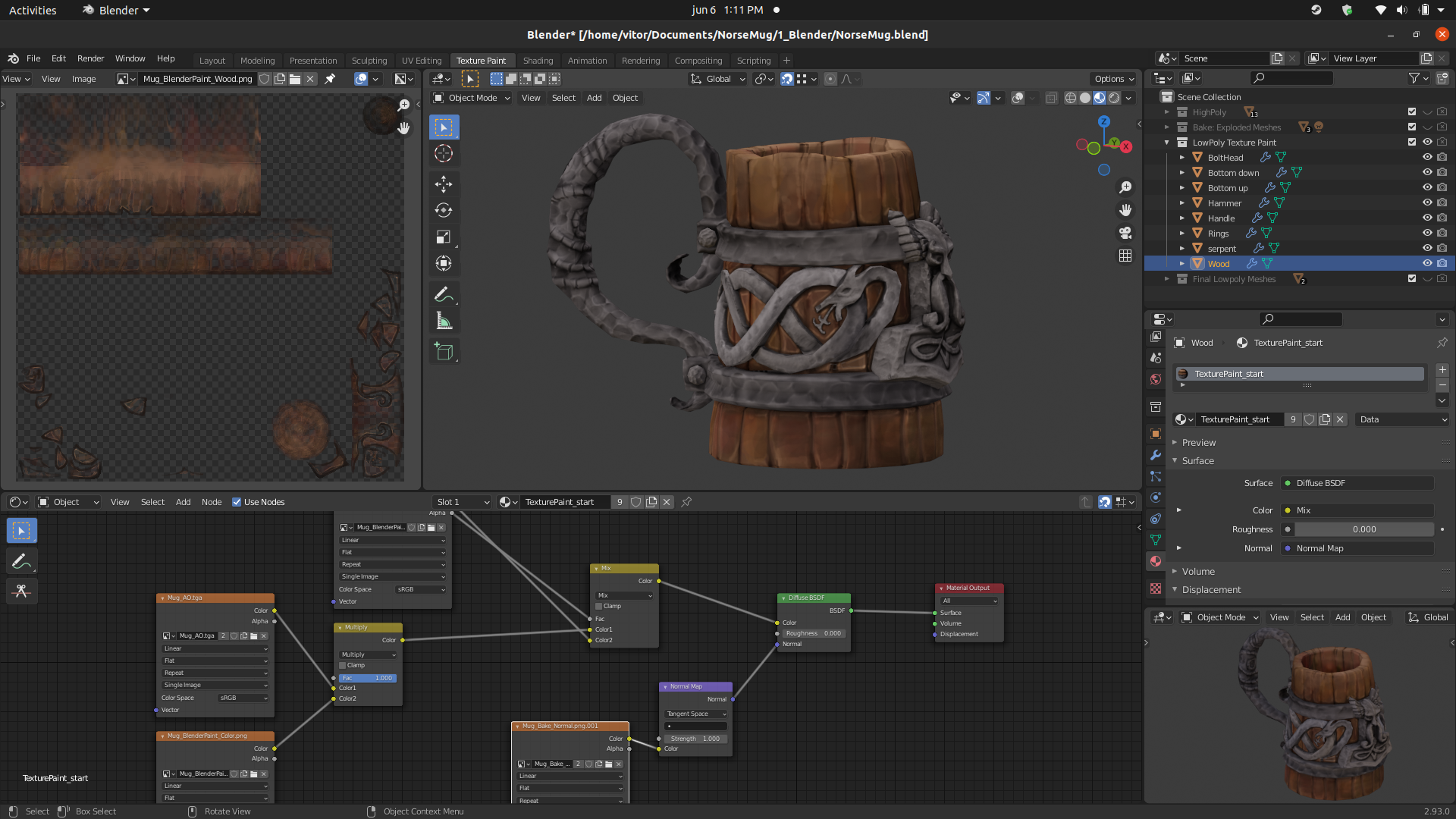Select the Scale tool in viewport toolbar
This screenshot has height=819, width=1456.
click(444, 237)
